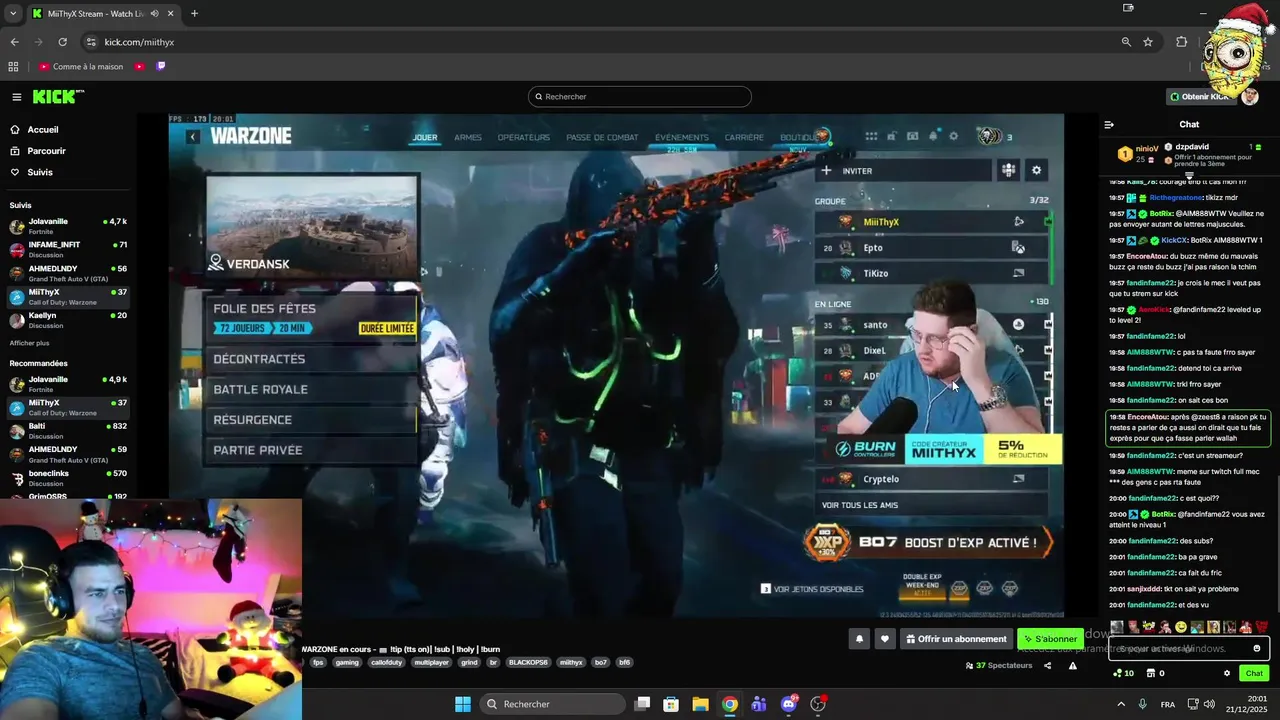Screen dimensions: 1280x720
Task: Click the callofduty stream tag
Action: [385, 662]
